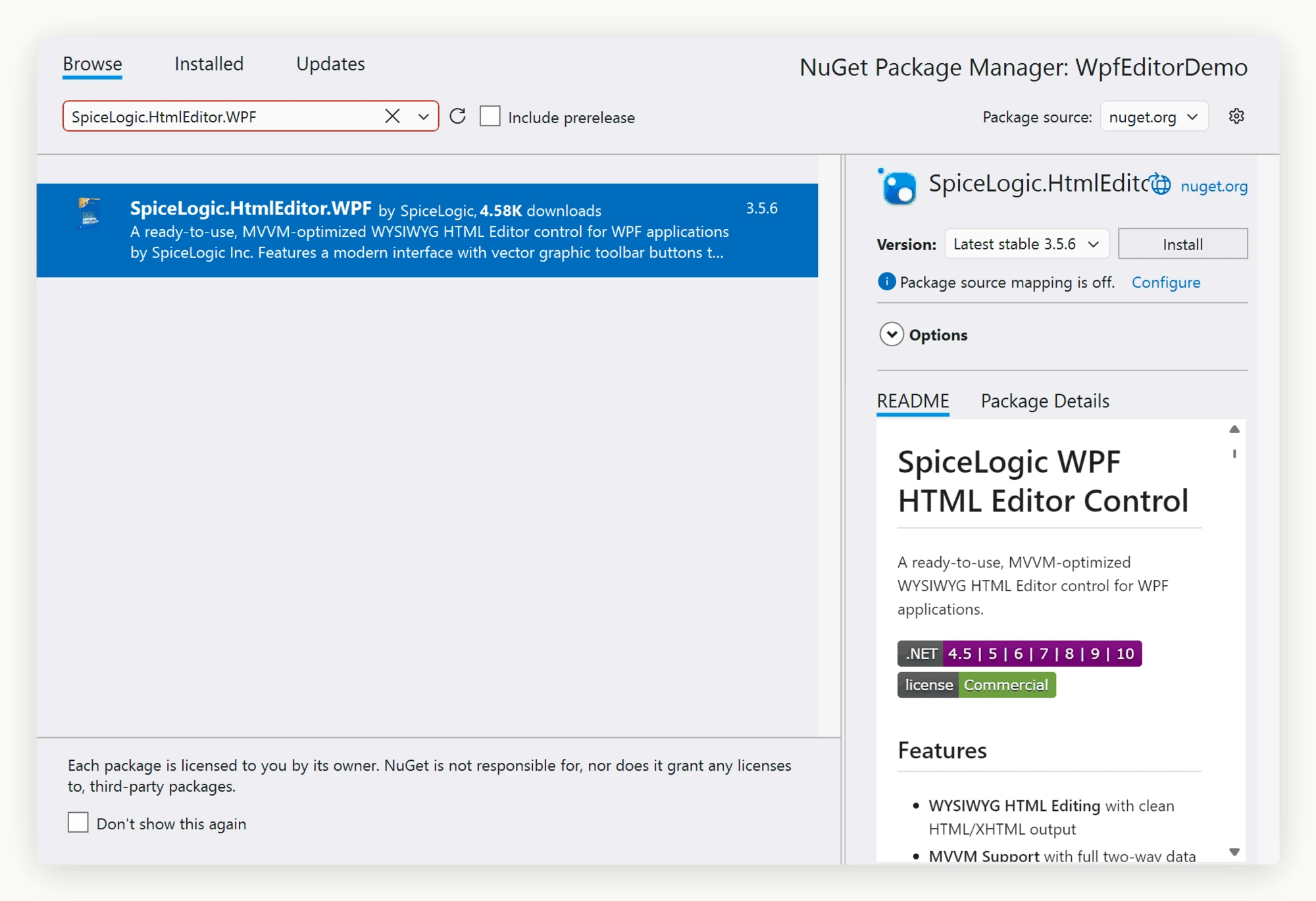Open the search history dropdown arrow
The height and width of the screenshot is (901, 1316).
(x=423, y=116)
